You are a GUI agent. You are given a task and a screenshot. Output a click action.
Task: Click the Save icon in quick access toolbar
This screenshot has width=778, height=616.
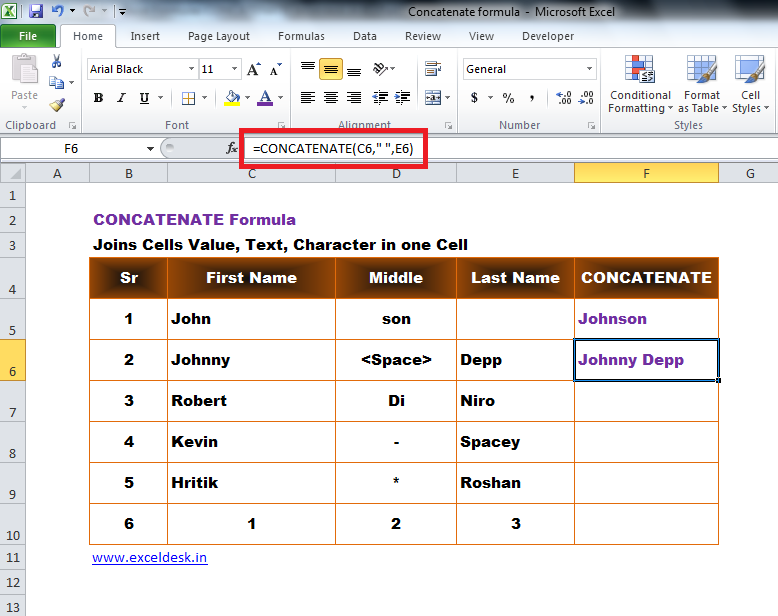[36, 11]
